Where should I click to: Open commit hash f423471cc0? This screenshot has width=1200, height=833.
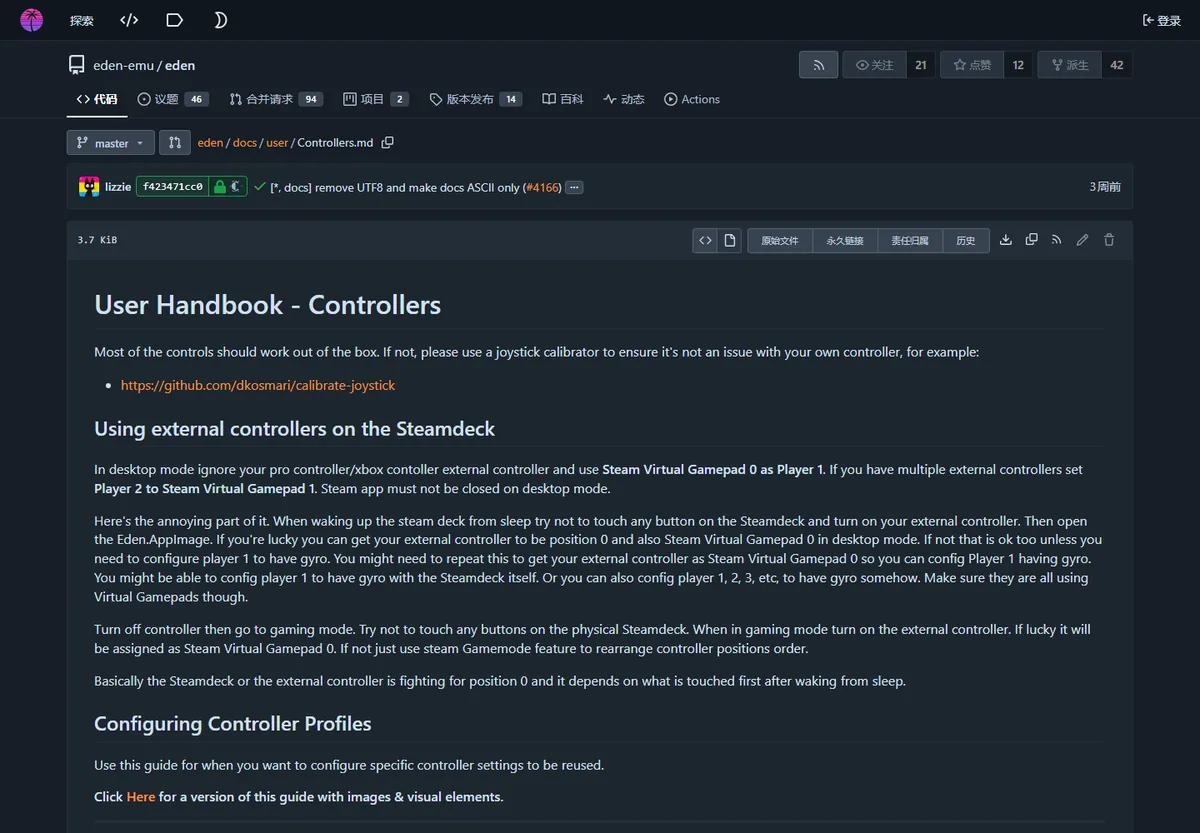[x=172, y=187]
